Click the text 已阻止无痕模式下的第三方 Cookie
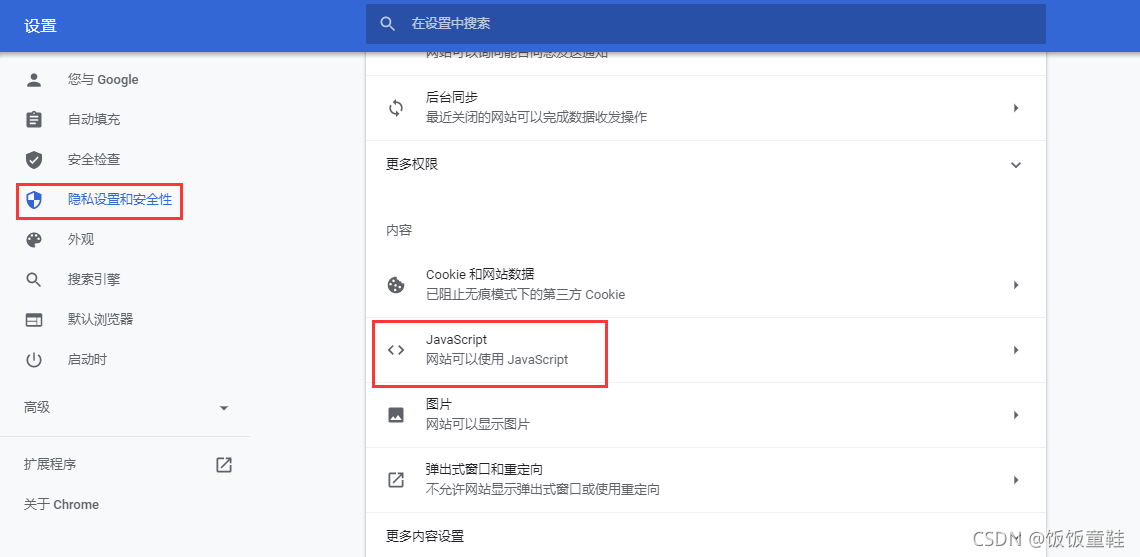 click(x=525, y=294)
